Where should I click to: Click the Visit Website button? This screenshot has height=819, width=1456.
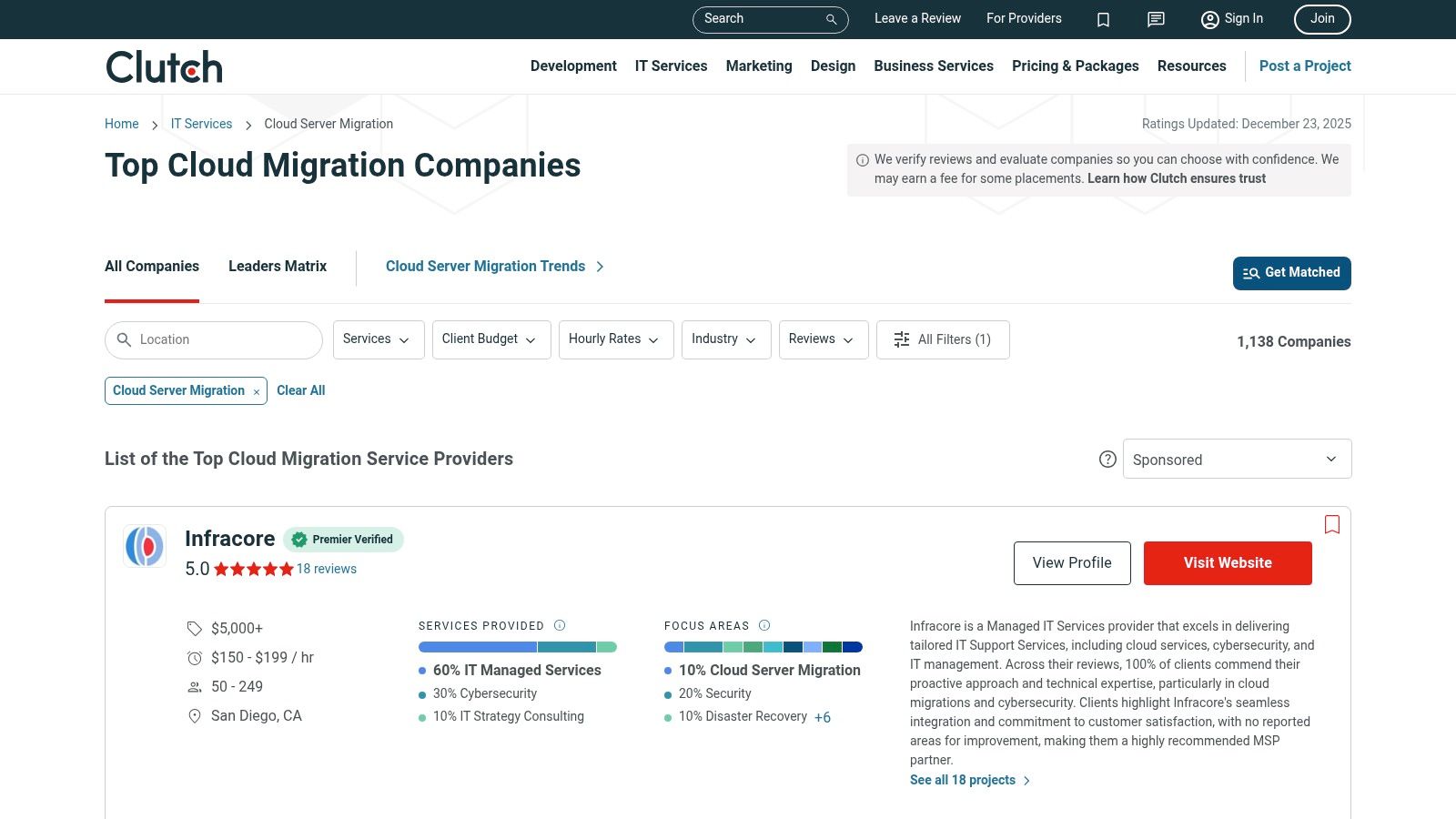1227,562
